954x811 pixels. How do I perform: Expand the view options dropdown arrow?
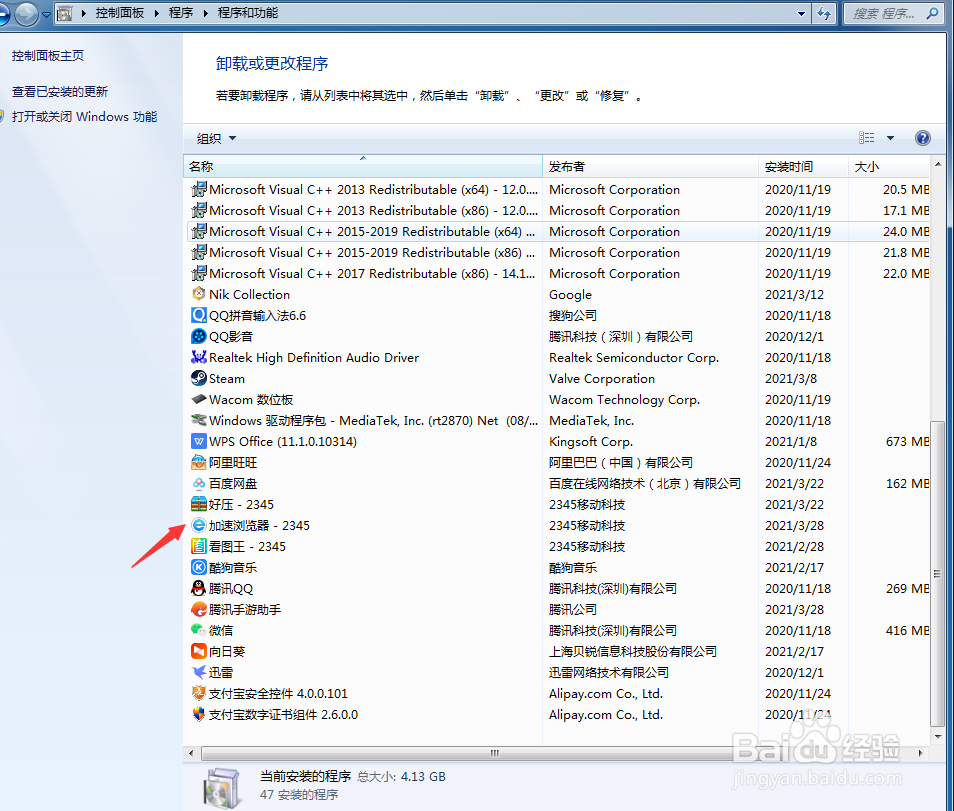click(890, 138)
